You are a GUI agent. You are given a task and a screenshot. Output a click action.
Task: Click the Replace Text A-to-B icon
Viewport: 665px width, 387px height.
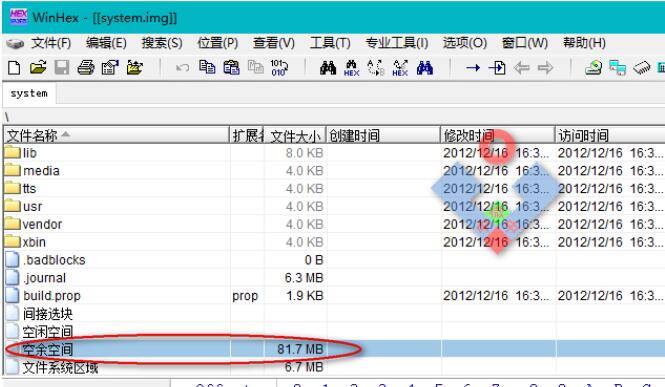point(376,67)
